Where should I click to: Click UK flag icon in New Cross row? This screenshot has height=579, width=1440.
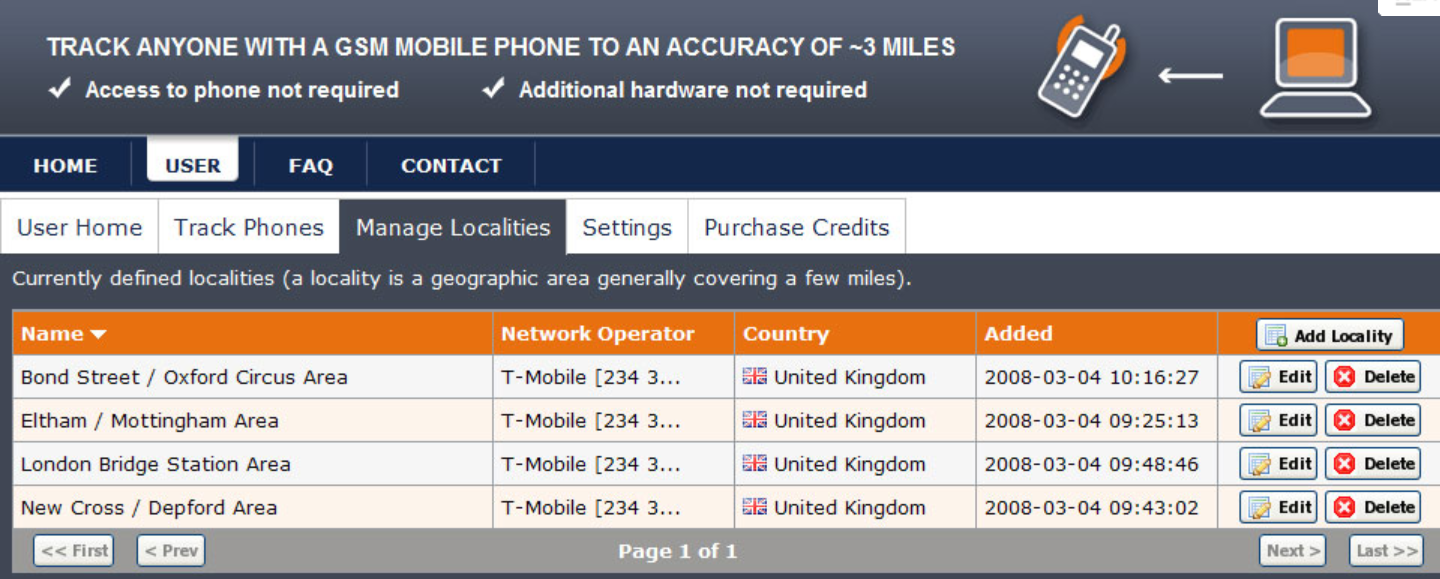tap(754, 507)
